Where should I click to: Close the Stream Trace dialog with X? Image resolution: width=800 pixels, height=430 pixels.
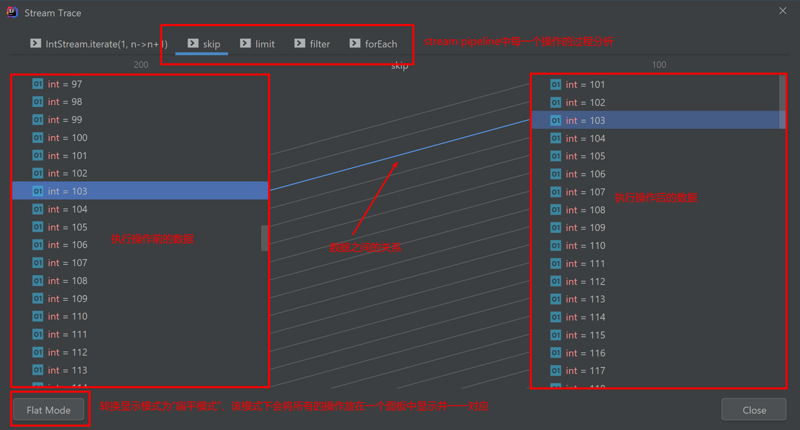[x=783, y=11]
